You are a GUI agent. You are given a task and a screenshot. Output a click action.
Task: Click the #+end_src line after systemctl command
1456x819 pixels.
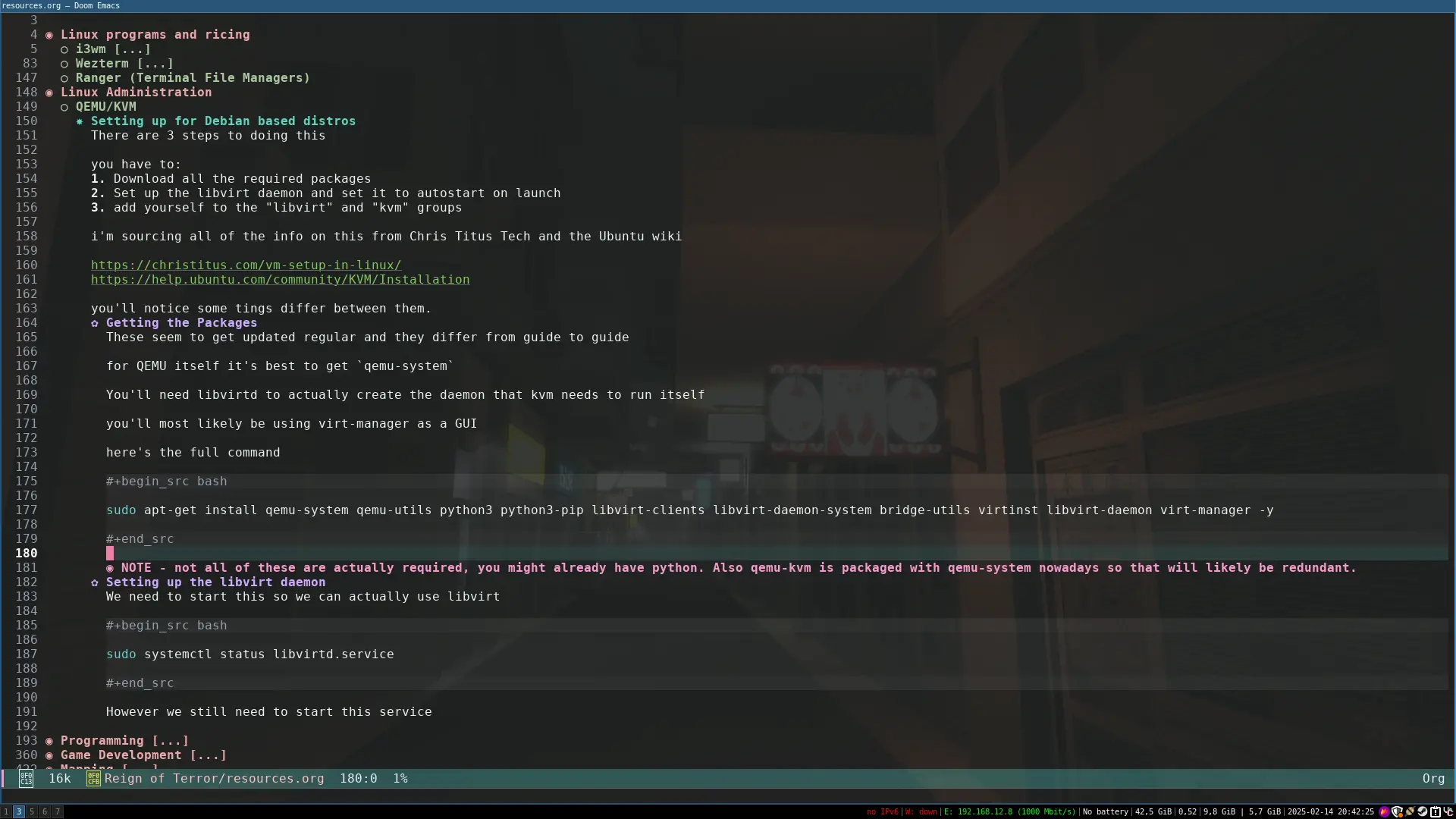point(140,683)
